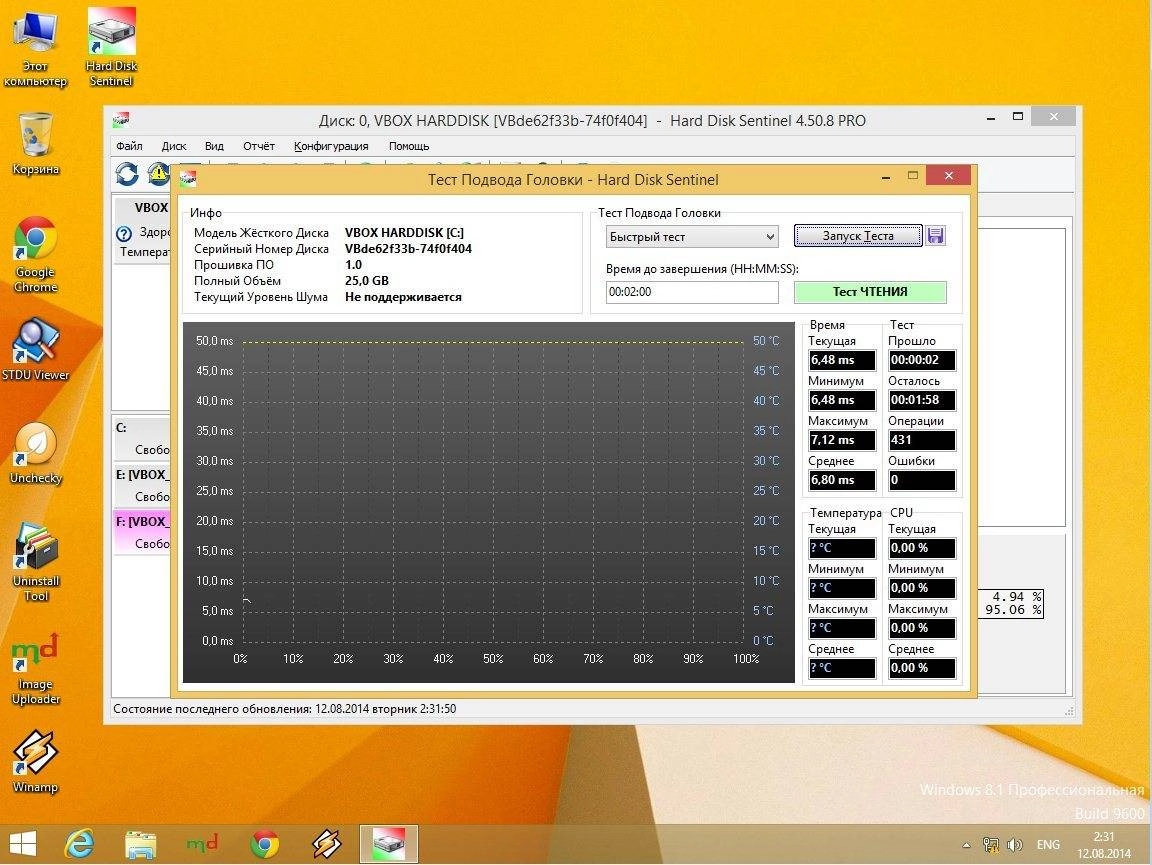Open Google Chrome from the taskbar
The width and height of the screenshot is (1152, 865).
pyautogui.click(x=264, y=844)
